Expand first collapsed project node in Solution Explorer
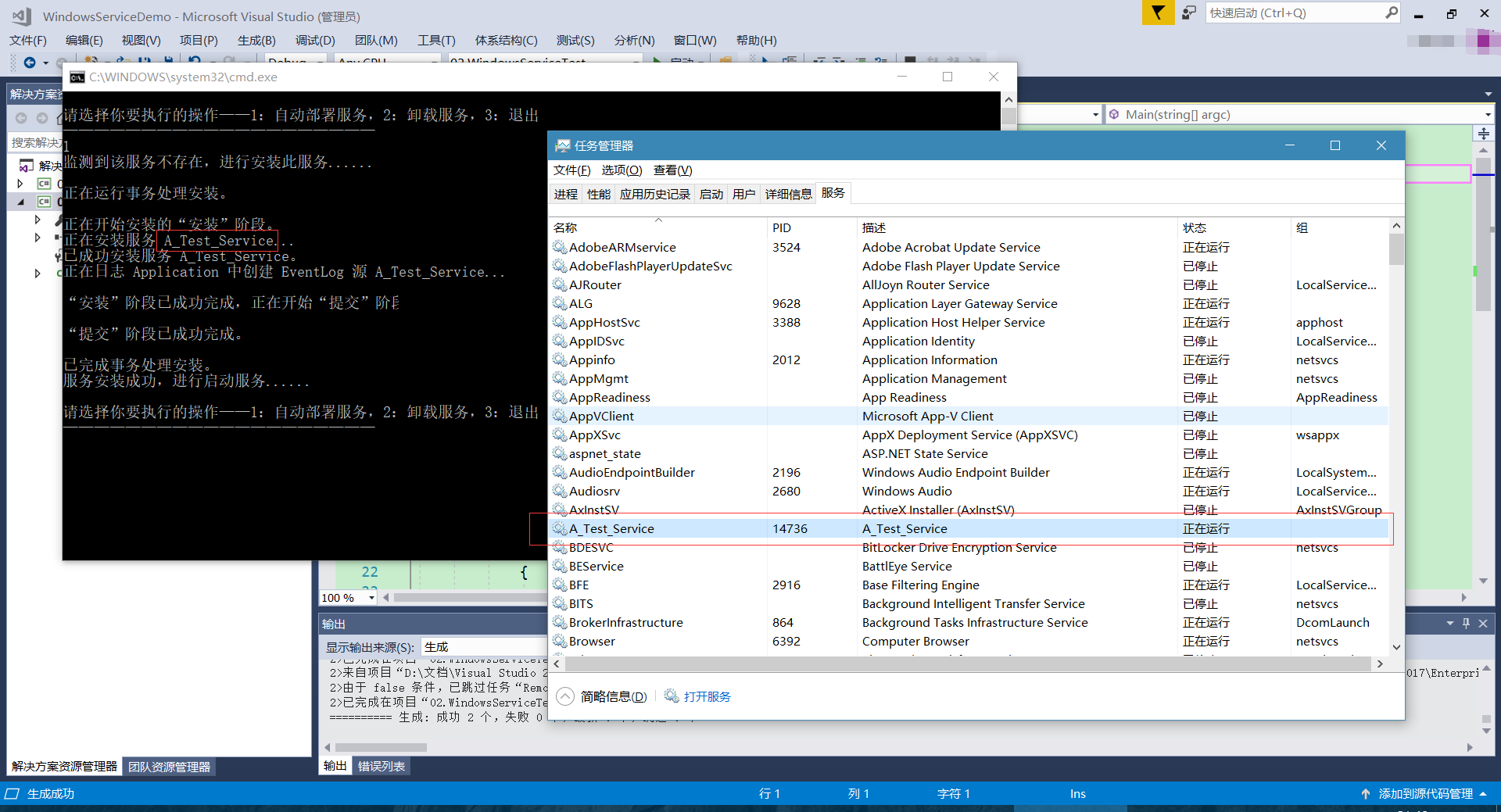The height and width of the screenshot is (812, 1501). (20, 184)
